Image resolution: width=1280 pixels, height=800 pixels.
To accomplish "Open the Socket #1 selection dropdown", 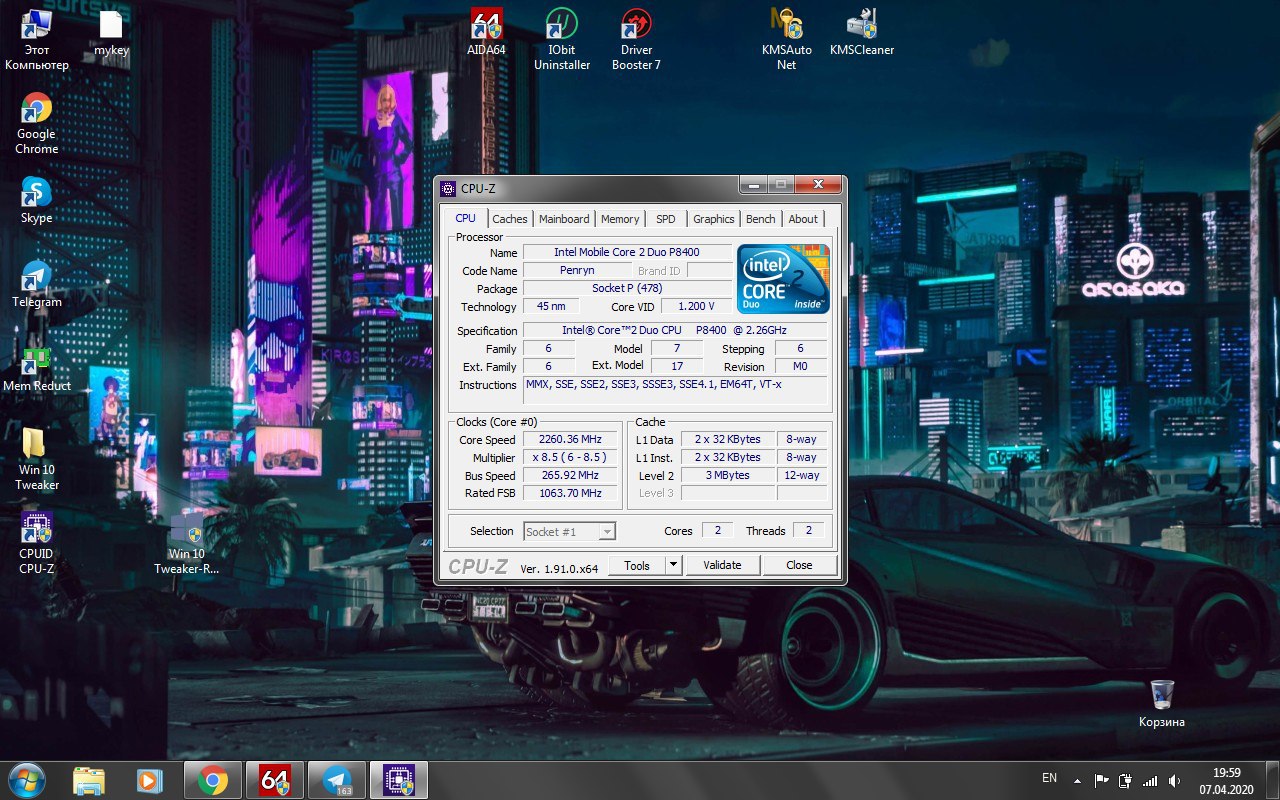I will pos(569,531).
